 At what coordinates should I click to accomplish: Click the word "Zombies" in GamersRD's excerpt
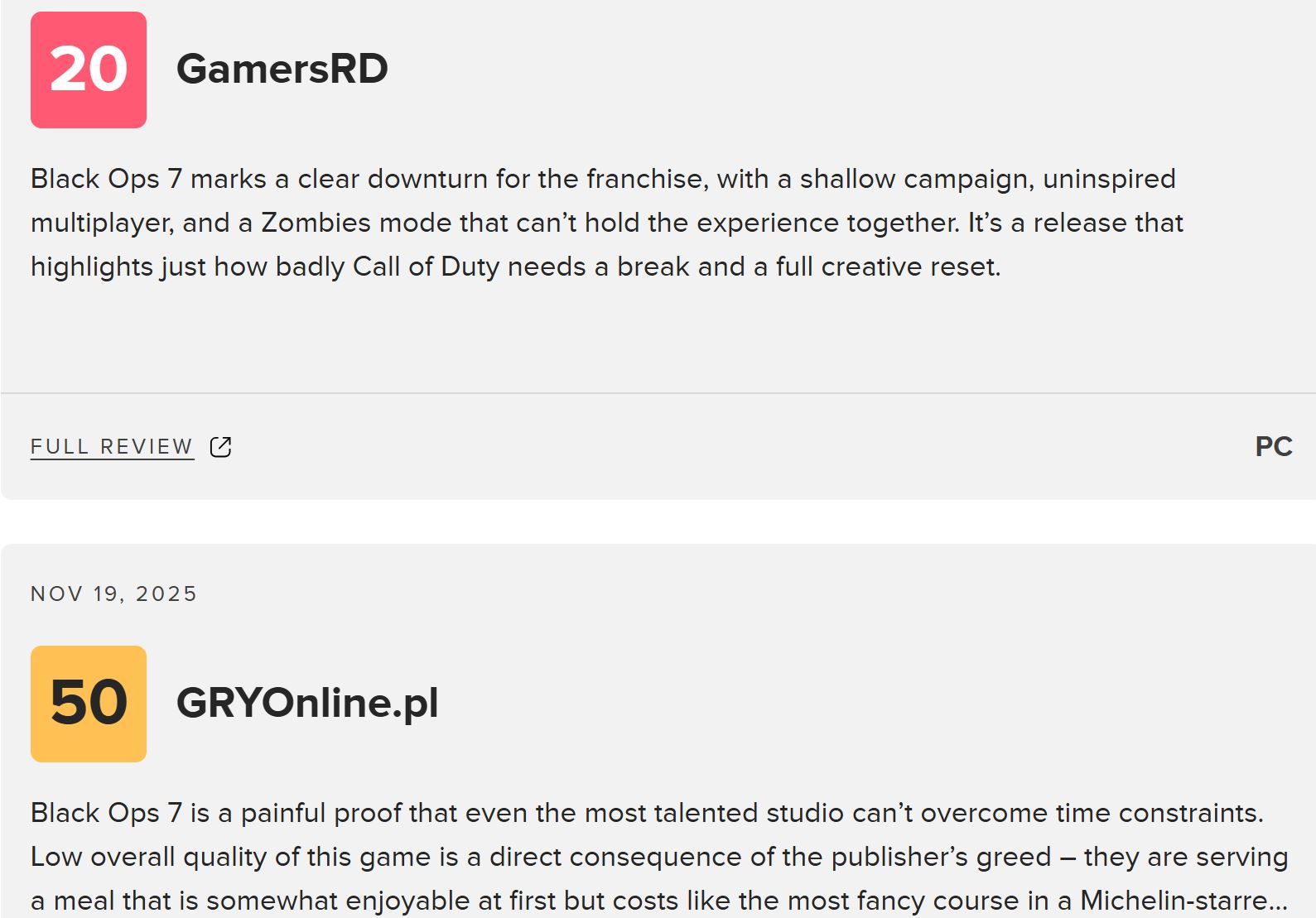click(x=316, y=223)
